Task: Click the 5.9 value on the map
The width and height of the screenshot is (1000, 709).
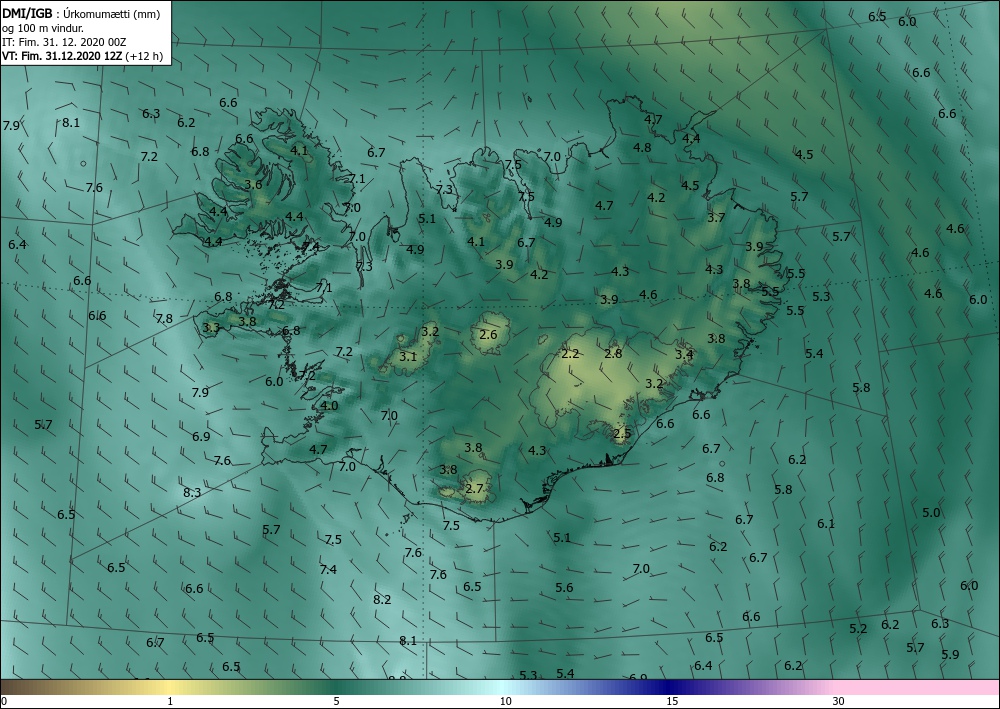Action: (x=950, y=655)
